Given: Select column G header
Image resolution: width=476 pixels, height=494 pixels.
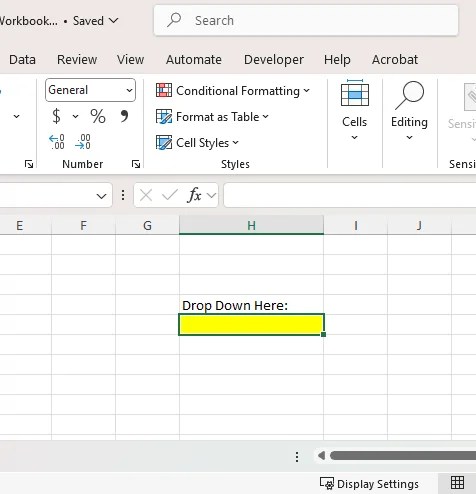Looking at the screenshot, I should [147, 225].
